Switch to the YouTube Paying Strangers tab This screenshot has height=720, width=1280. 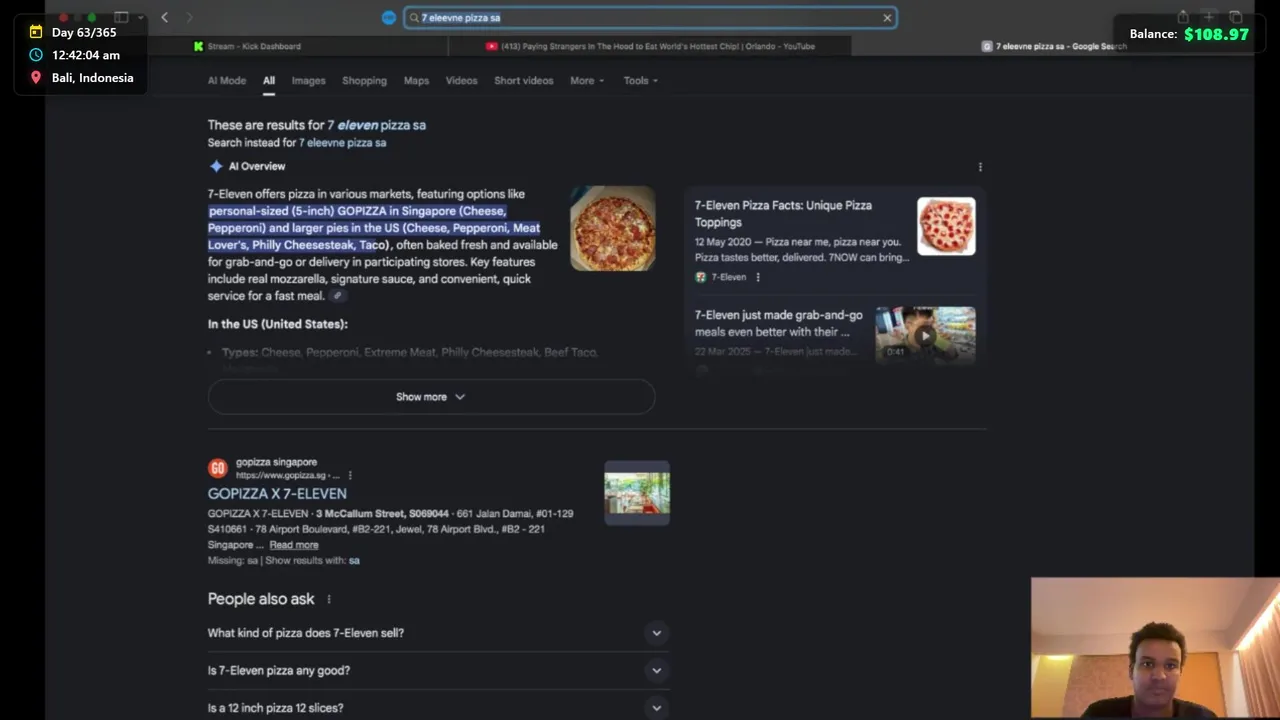pos(650,46)
